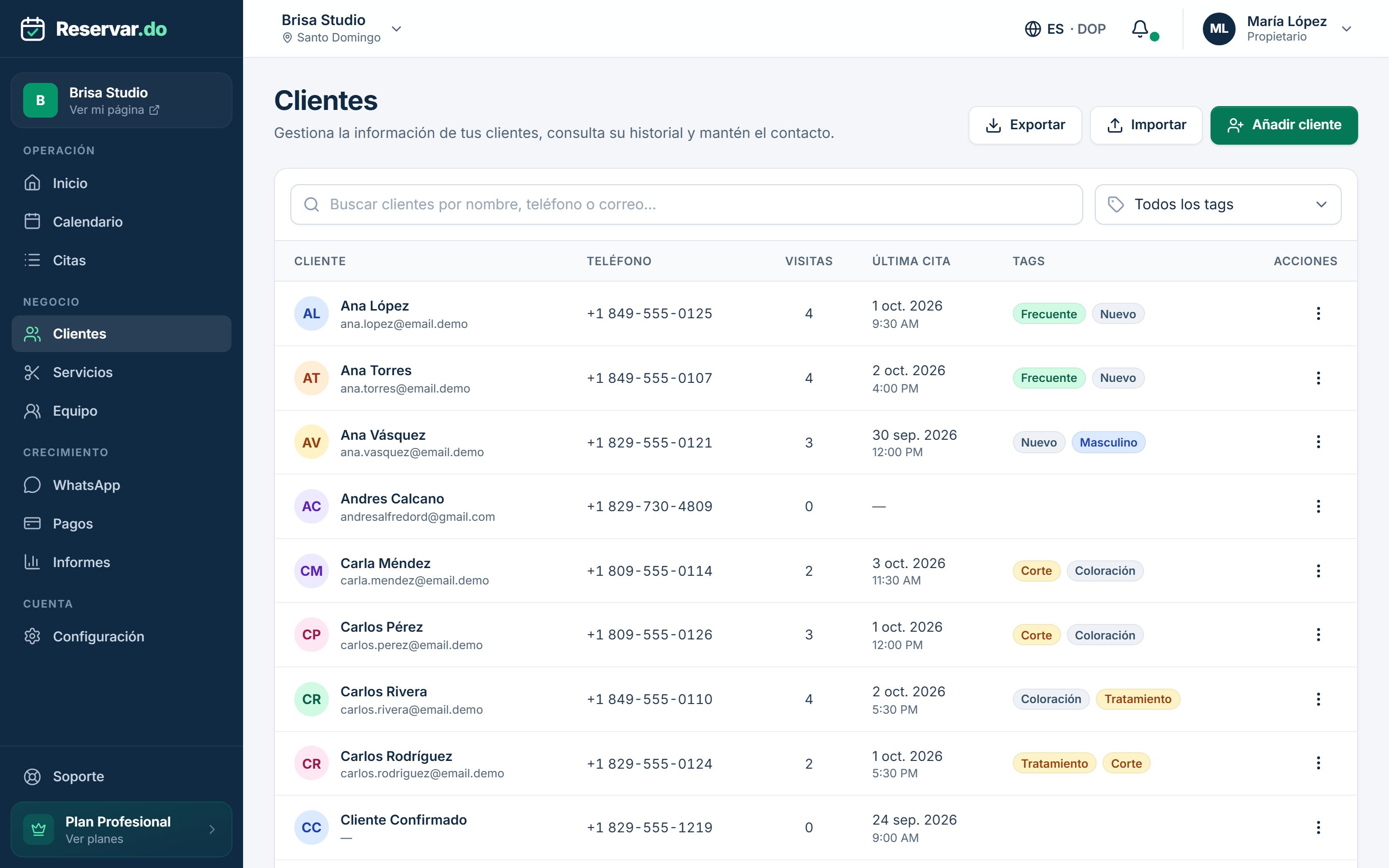The height and width of the screenshot is (868, 1389).
Task: Focus the Buscar clientes search field
Action: point(686,204)
